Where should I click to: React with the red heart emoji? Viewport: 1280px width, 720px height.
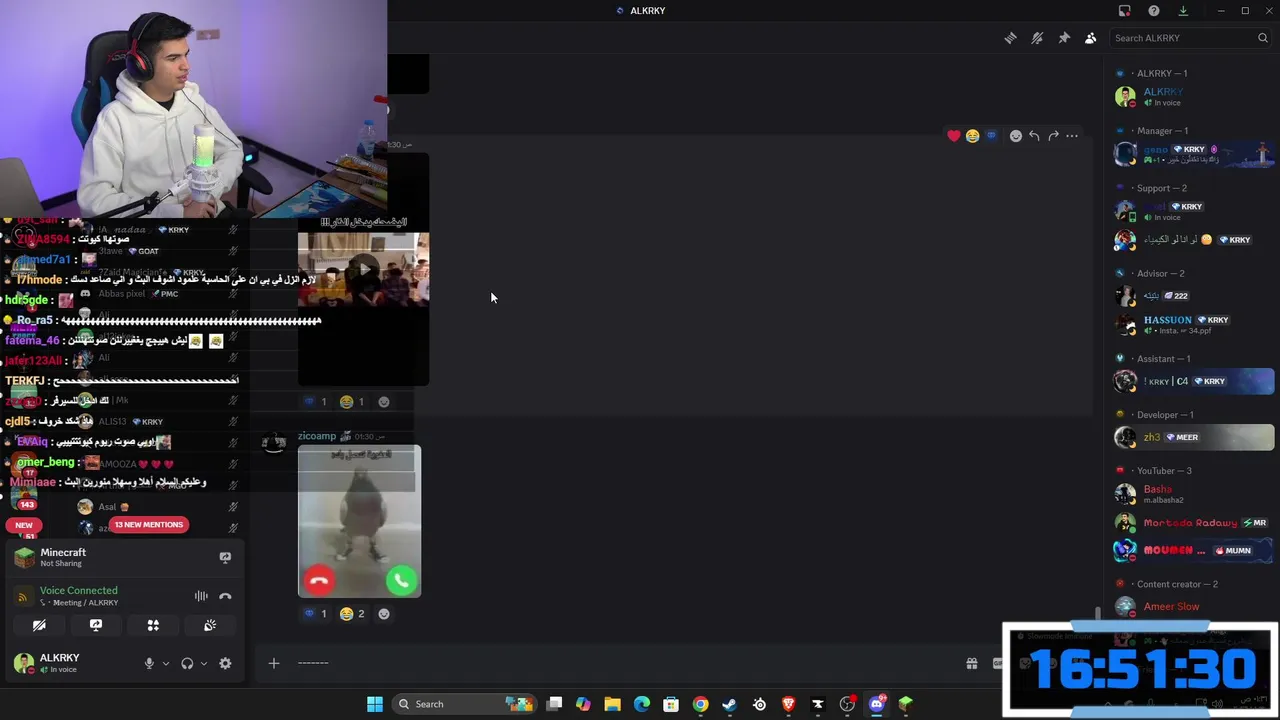[x=953, y=136]
